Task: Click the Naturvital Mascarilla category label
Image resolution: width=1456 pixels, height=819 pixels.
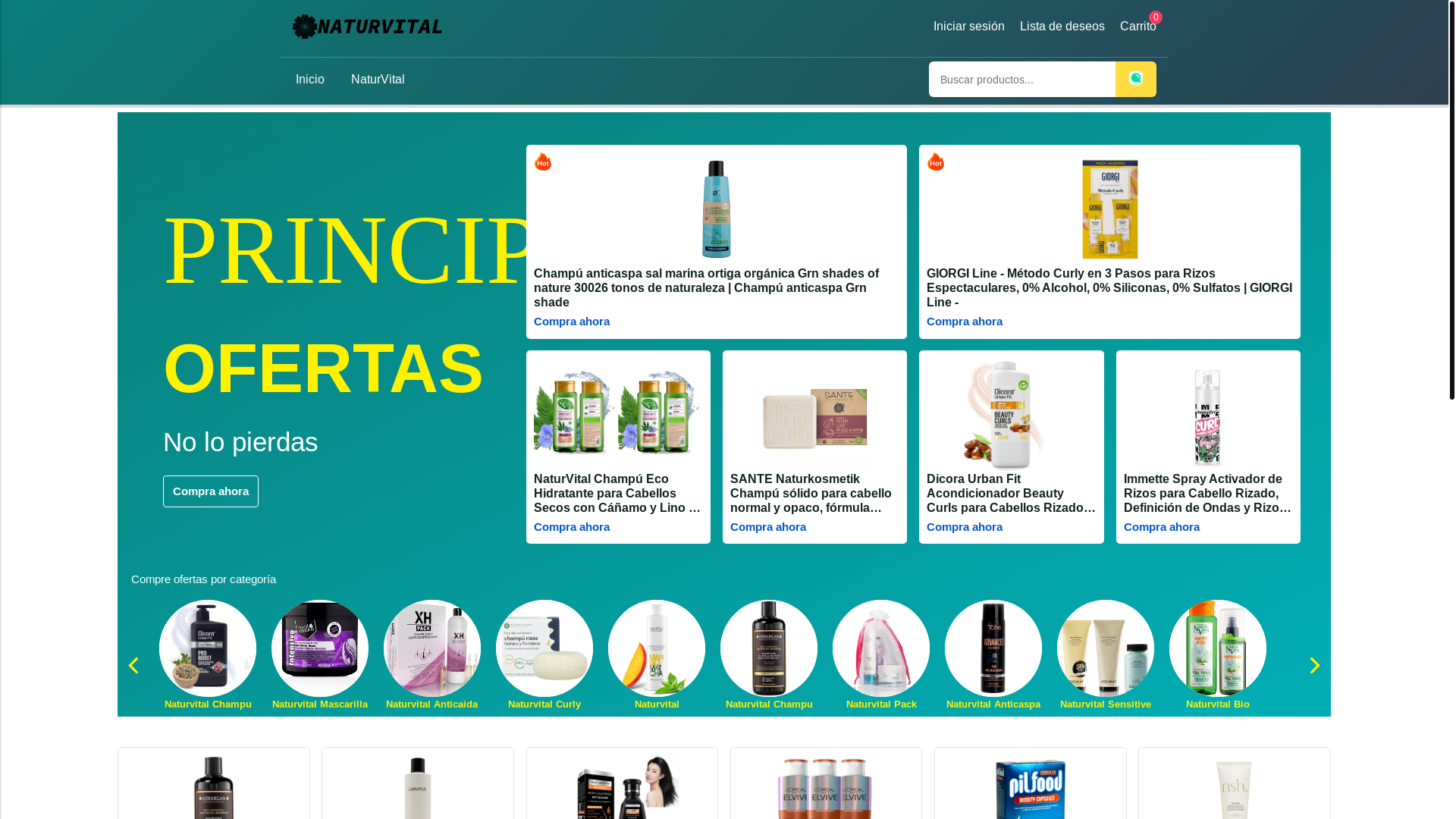Action: pyautogui.click(x=320, y=704)
